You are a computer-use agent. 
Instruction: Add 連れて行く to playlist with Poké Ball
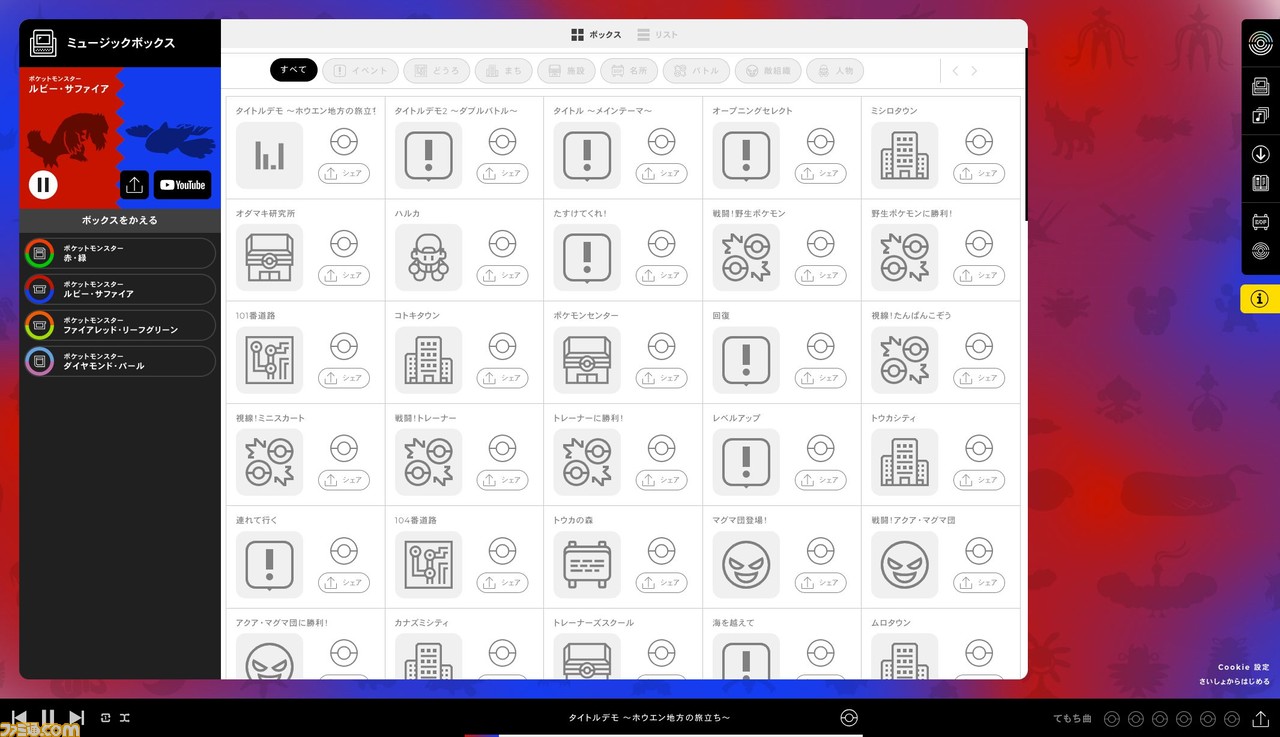click(x=343, y=550)
